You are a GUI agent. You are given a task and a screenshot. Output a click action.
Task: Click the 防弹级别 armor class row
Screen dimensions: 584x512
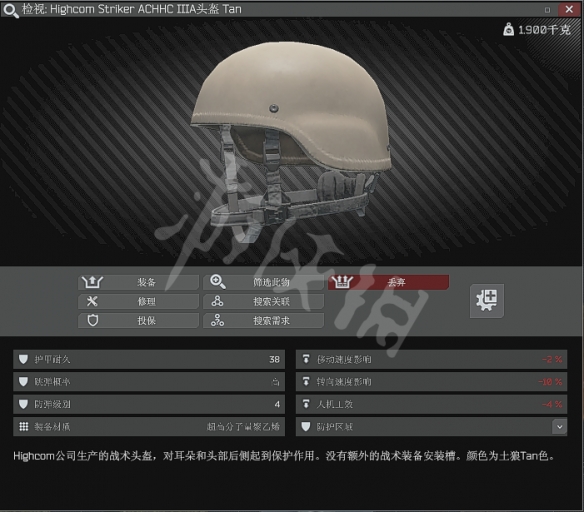[149, 404]
